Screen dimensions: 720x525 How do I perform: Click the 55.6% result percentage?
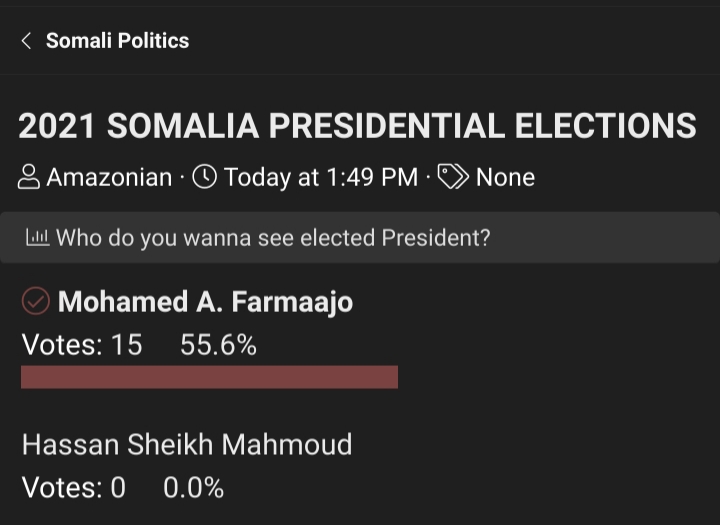pos(218,344)
